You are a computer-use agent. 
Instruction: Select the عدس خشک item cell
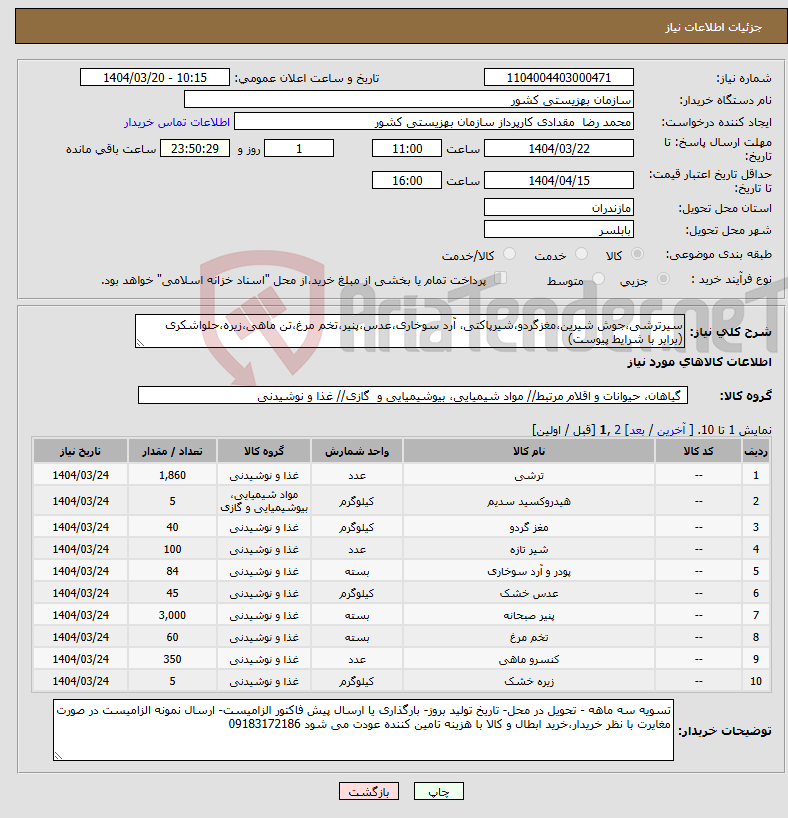529,593
